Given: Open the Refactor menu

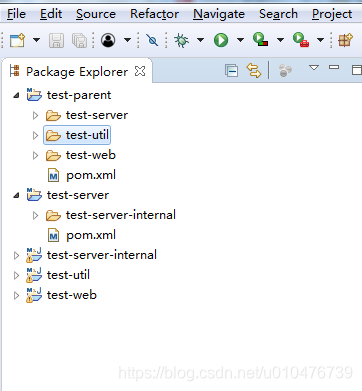Looking at the screenshot, I should (154, 14).
